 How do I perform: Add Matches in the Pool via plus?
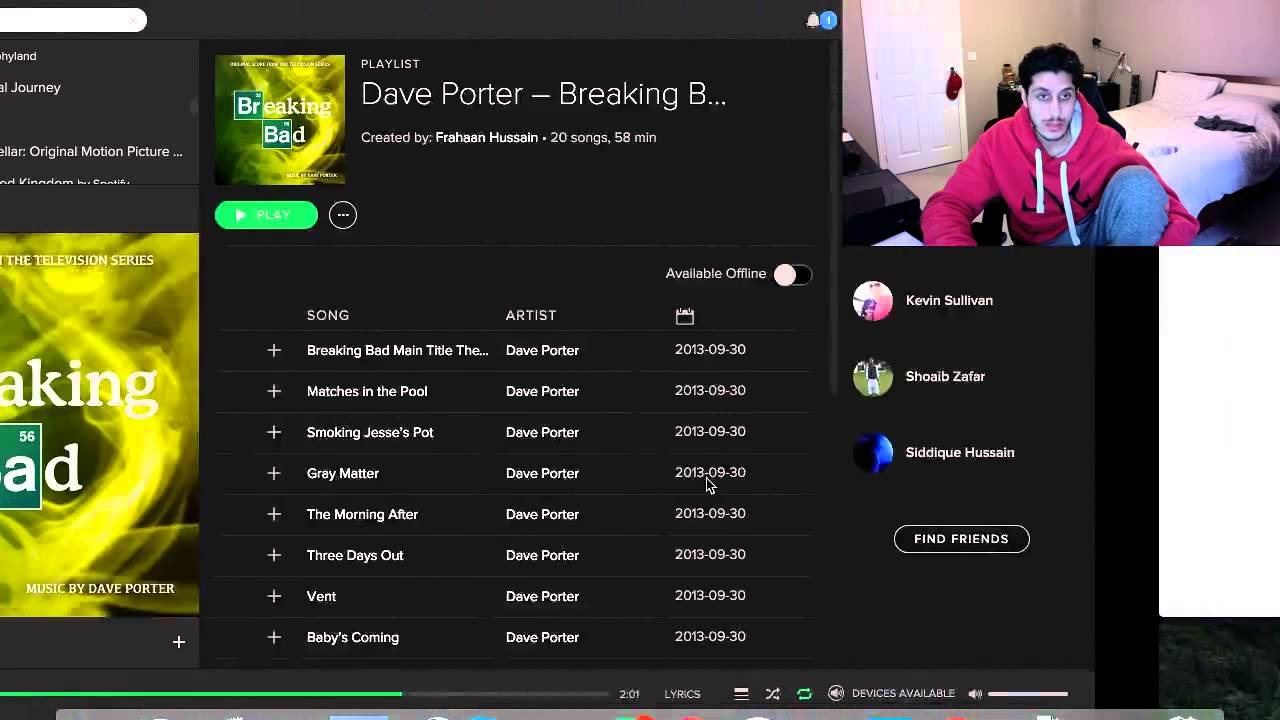274,391
